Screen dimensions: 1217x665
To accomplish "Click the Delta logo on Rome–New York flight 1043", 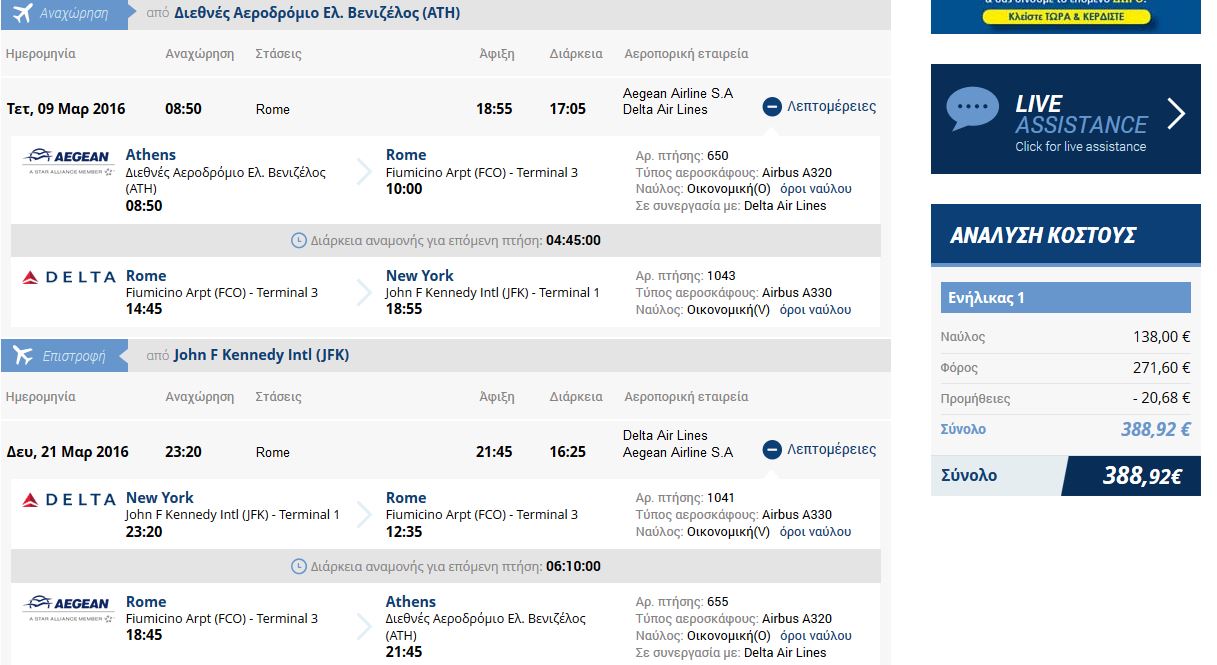I will tap(68, 277).
